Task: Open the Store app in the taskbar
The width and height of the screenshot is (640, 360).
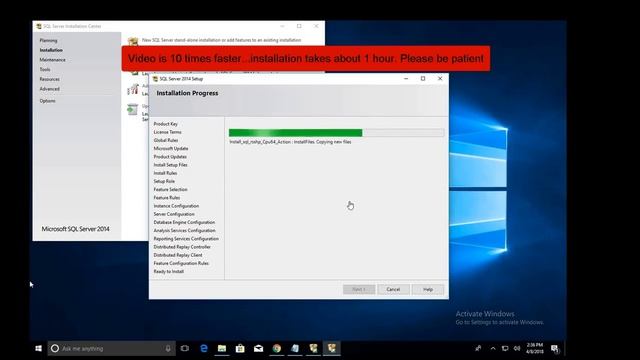Action: (x=240, y=348)
